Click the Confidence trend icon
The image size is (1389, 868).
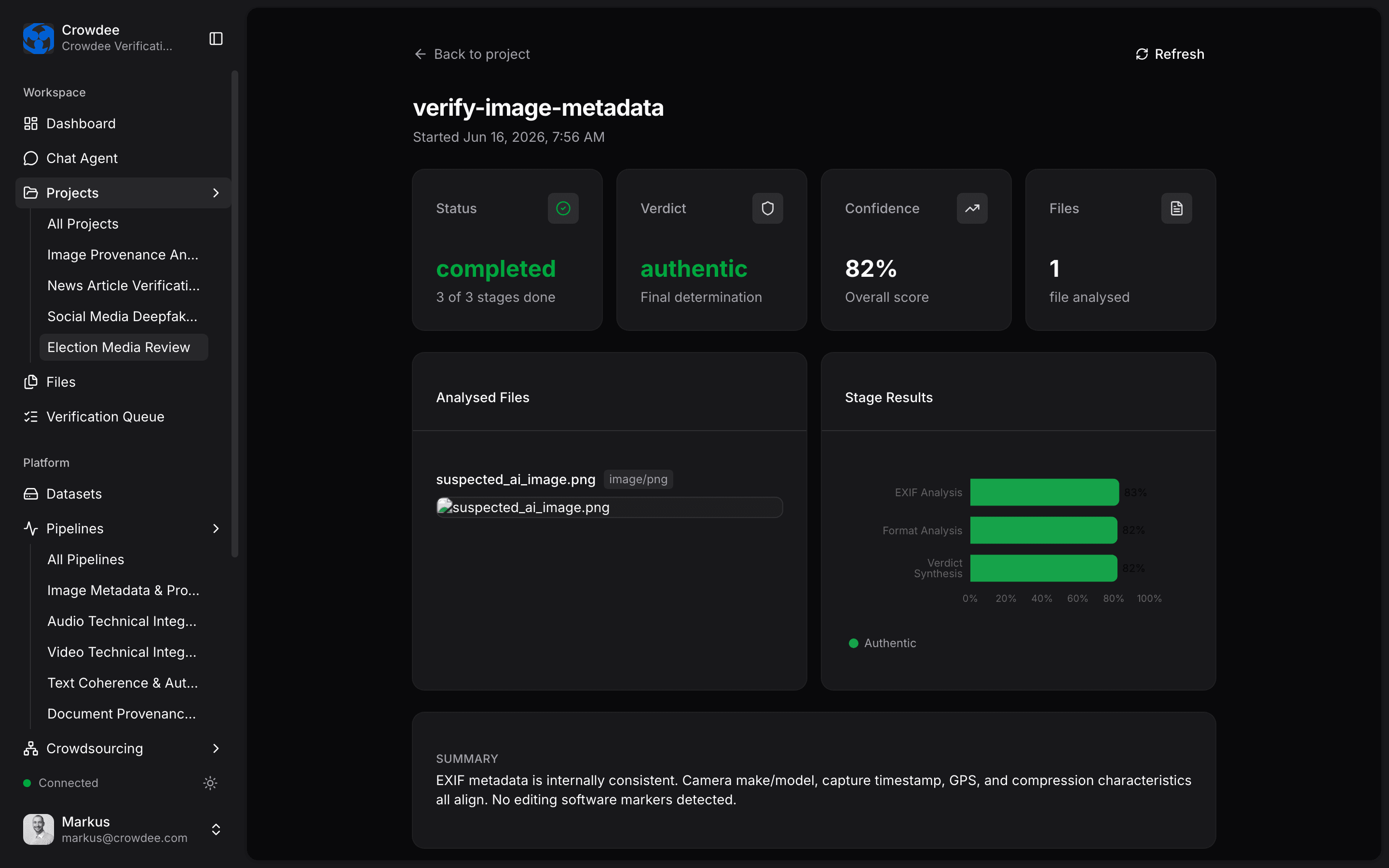click(x=972, y=208)
